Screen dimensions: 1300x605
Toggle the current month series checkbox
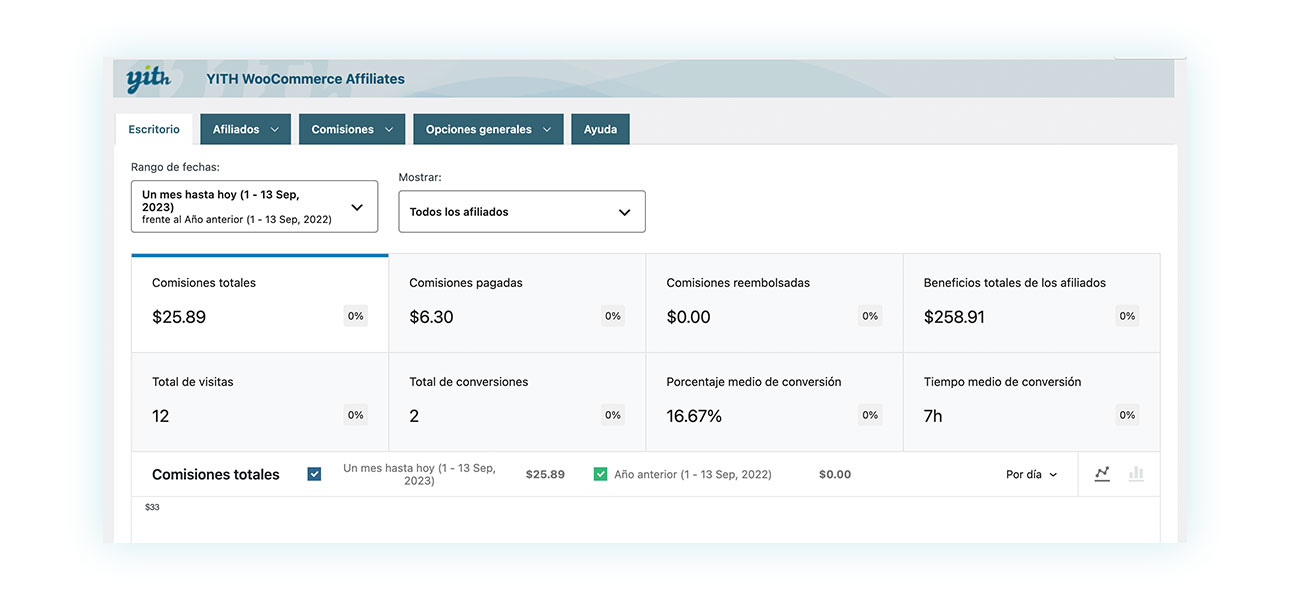tap(315, 474)
